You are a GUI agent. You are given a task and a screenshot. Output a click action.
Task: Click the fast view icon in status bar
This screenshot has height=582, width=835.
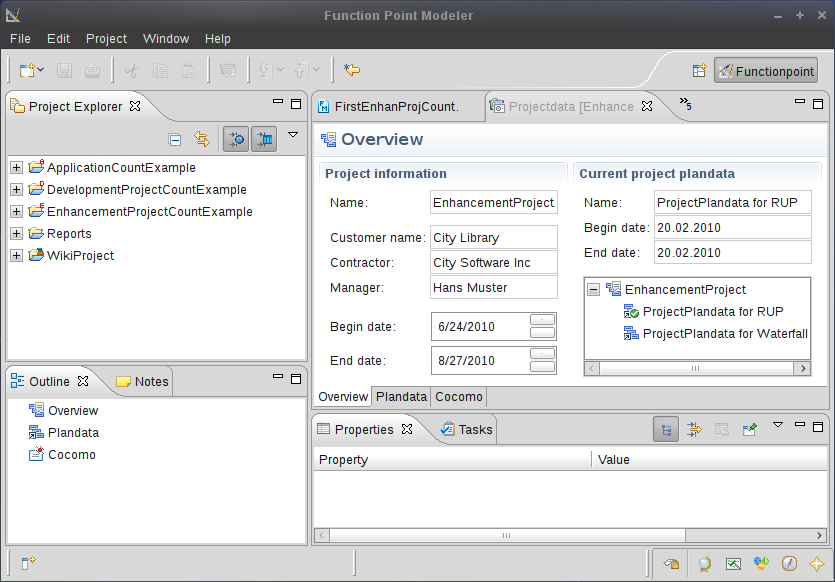pos(28,562)
